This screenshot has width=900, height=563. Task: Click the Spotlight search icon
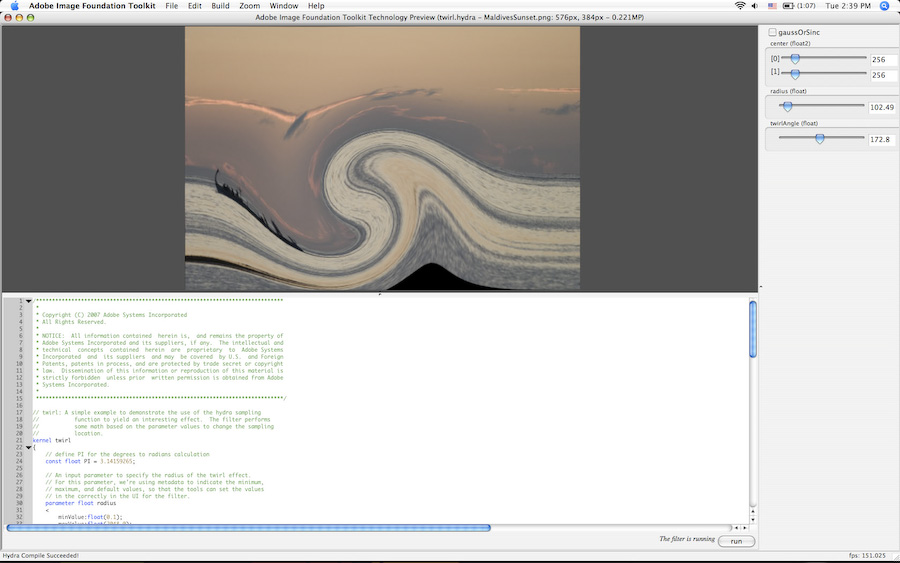click(884, 6)
